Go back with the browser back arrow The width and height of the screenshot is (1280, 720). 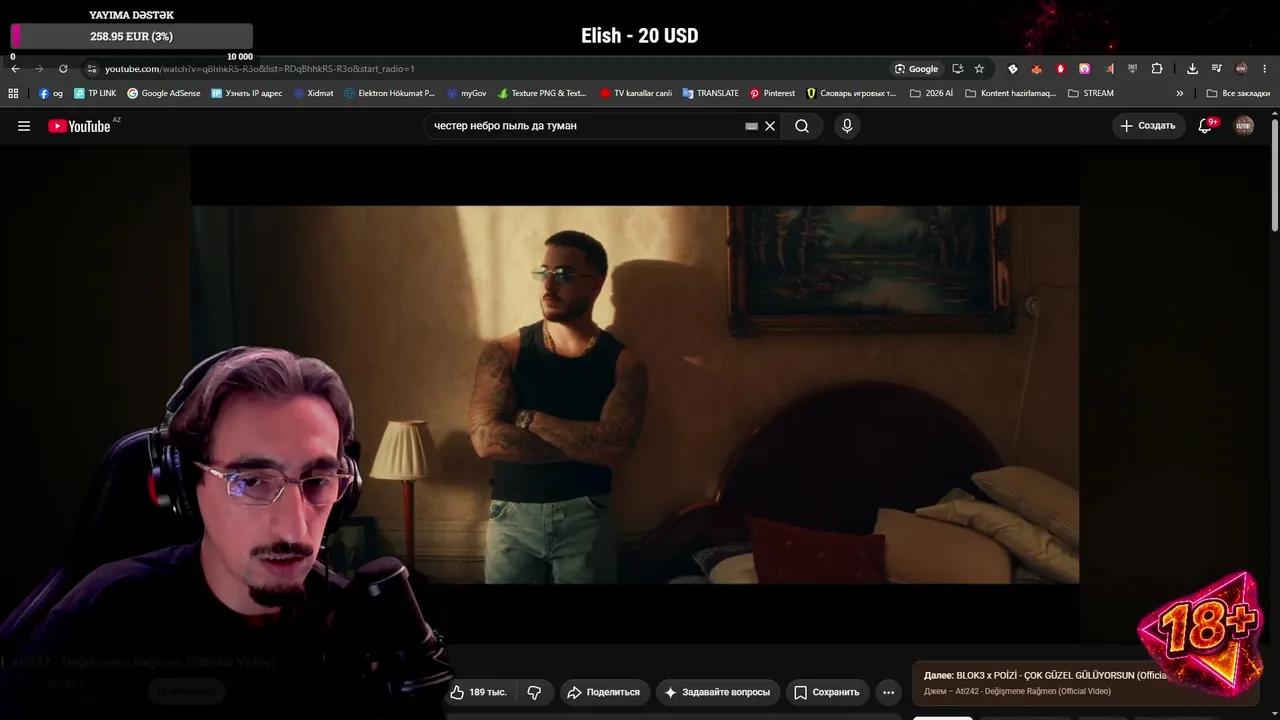point(15,69)
